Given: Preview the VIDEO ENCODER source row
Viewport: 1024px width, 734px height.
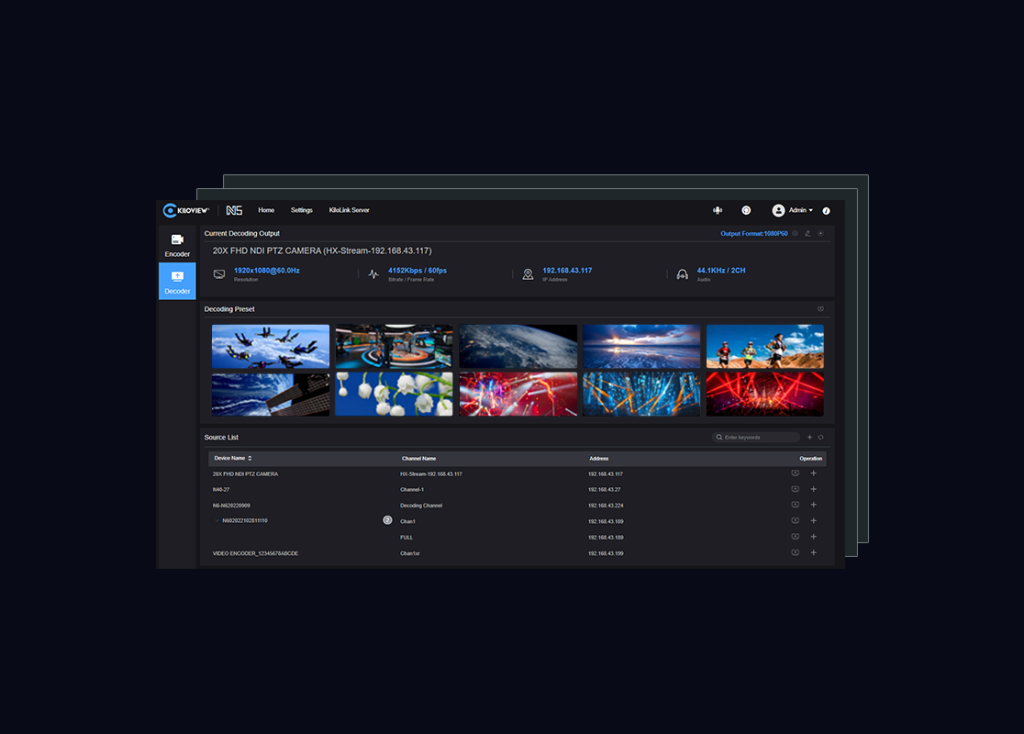Looking at the screenshot, I should (x=795, y=553).
